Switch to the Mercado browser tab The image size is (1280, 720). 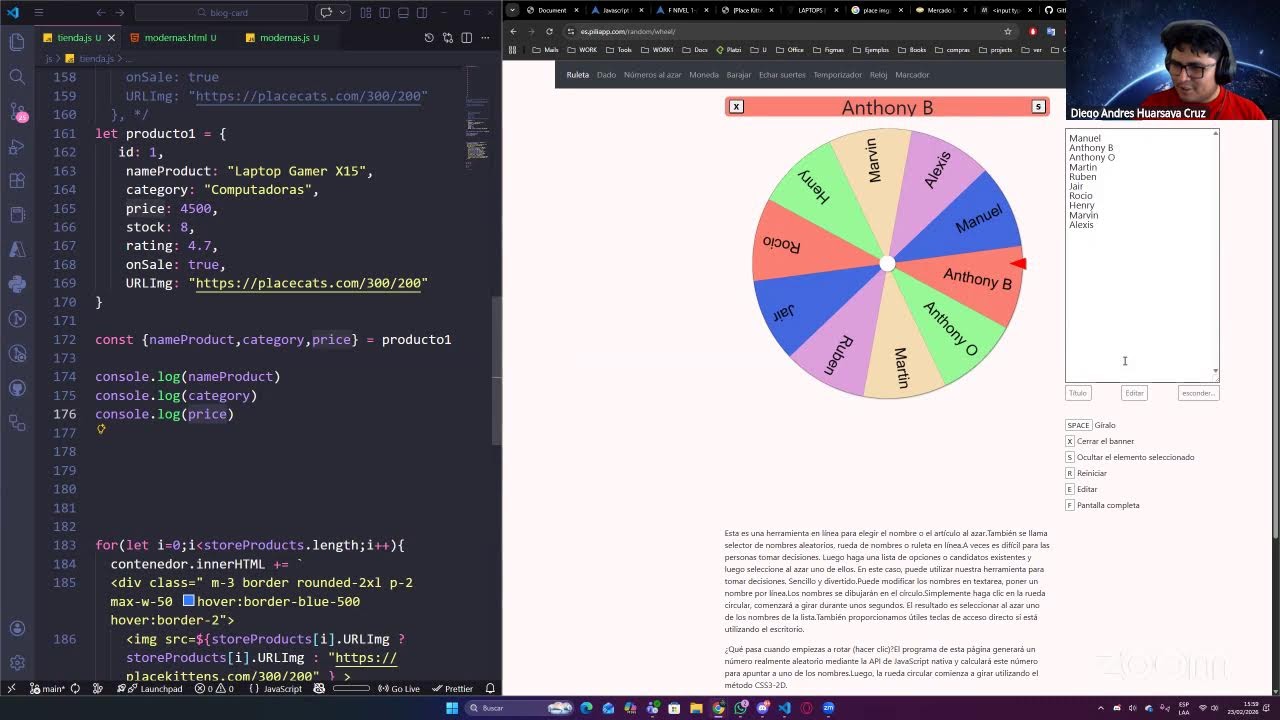[x=944, y=10]
